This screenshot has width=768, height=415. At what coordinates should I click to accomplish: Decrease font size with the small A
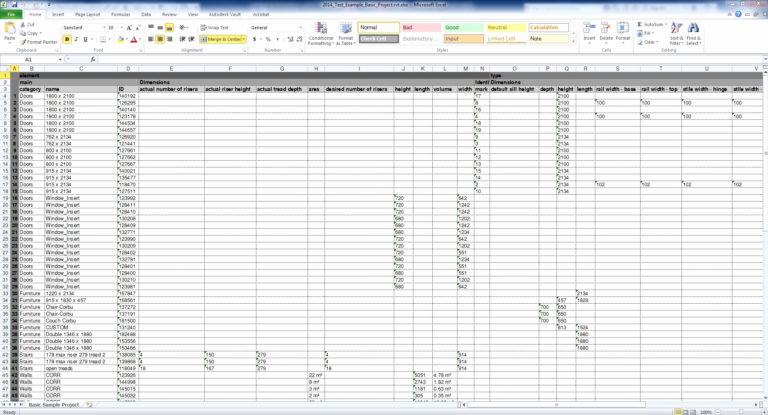tap(137, 28)
